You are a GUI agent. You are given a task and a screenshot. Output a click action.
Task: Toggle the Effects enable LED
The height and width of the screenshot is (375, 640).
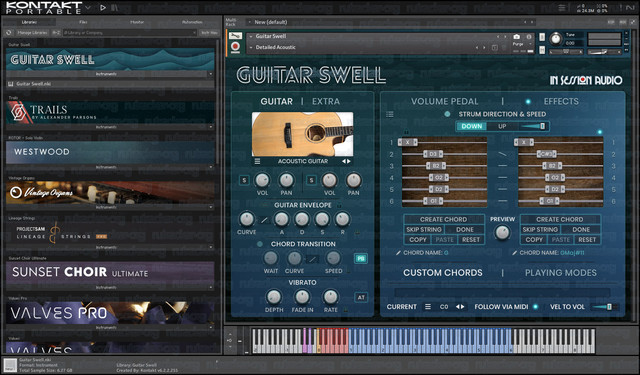click(x=528, y=102)
